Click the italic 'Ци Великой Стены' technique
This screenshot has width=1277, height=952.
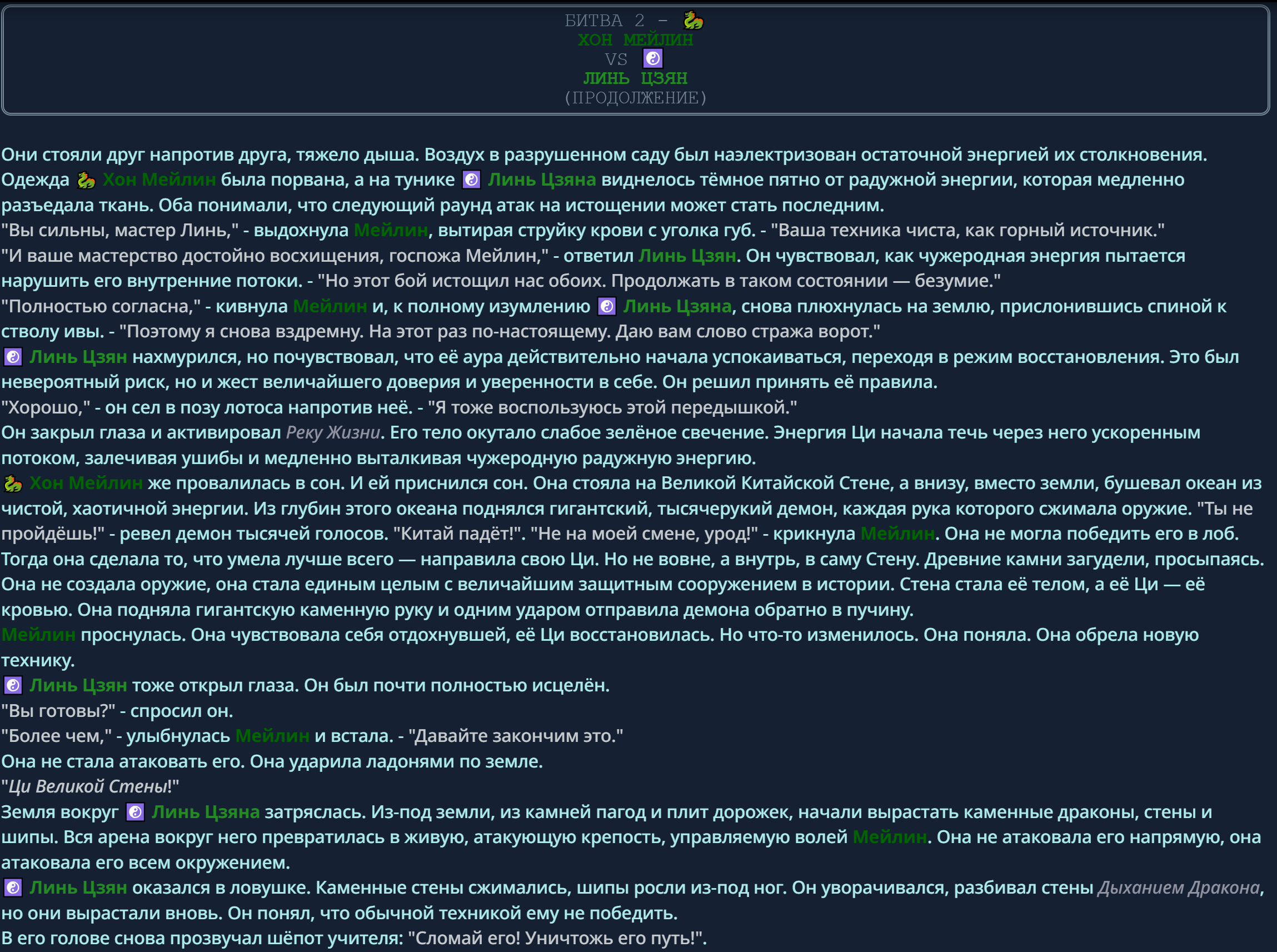tap(88, 786)
